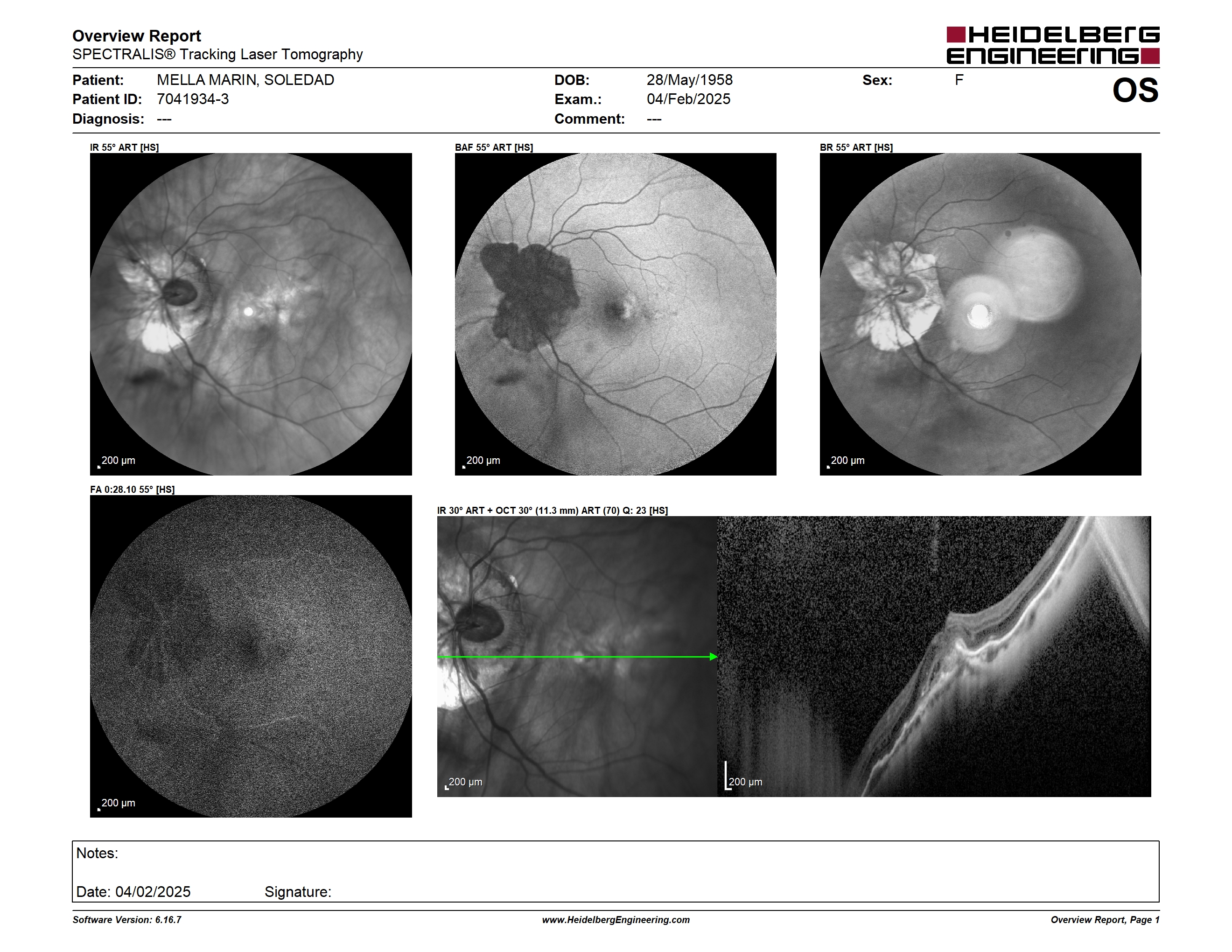Select Patient ID value '7041934-3'

(x=193, y=99)
